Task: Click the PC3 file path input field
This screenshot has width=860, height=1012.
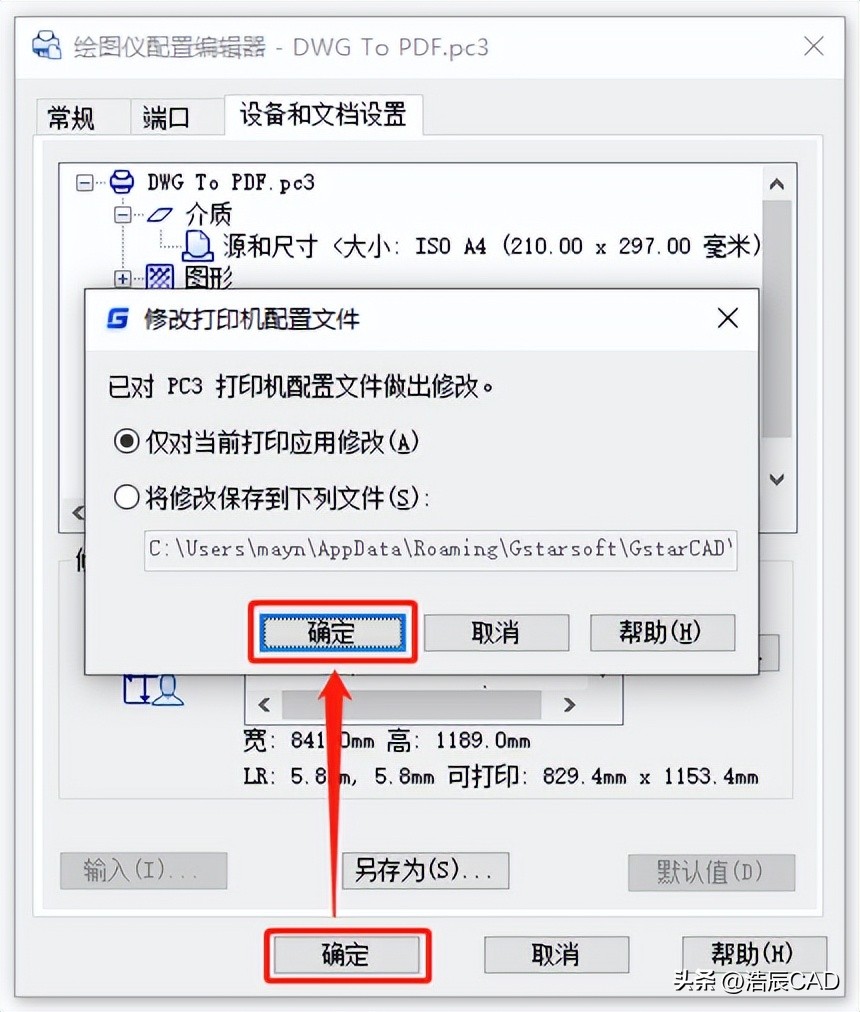Action: coord(440,550)
